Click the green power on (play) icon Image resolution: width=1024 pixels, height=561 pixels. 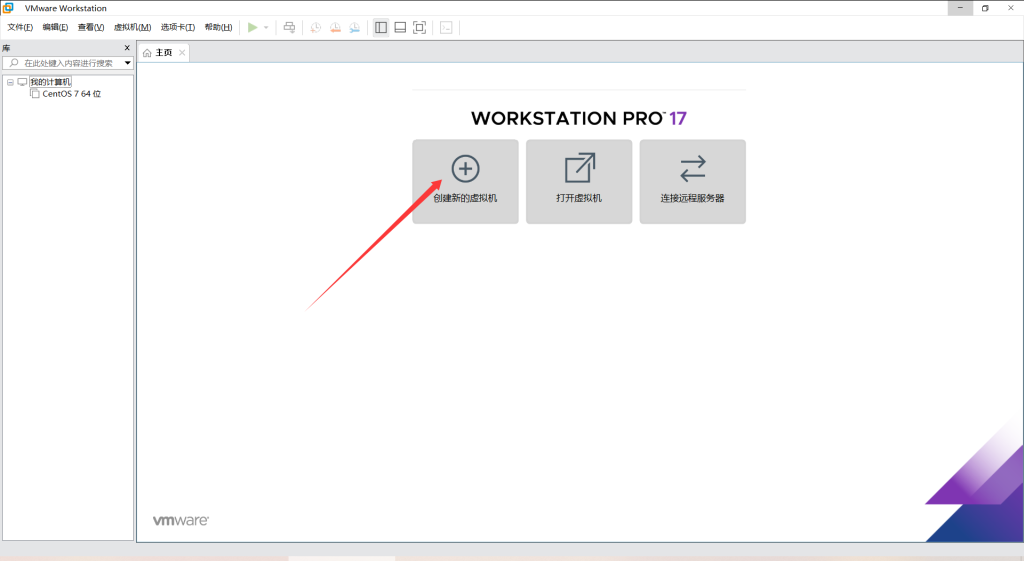[253, 27]
